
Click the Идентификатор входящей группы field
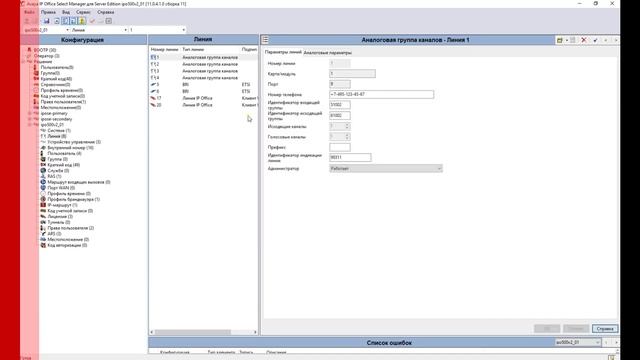pyautogui.click(x=340, y=105)
